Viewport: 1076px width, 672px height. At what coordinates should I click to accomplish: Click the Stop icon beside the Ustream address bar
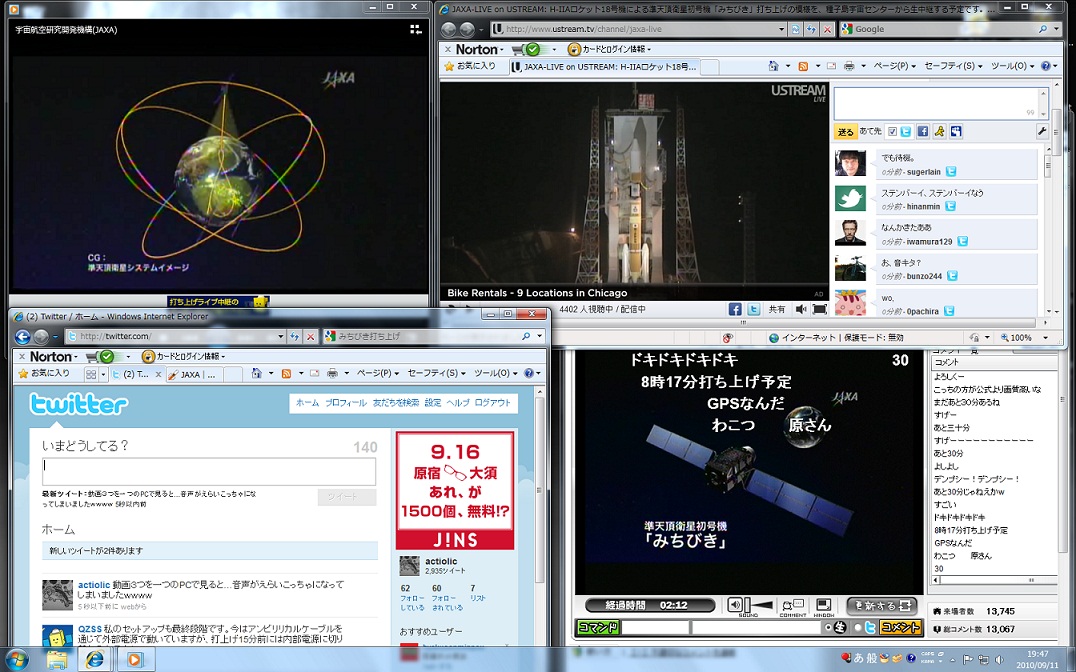click(x=828, y=29)
